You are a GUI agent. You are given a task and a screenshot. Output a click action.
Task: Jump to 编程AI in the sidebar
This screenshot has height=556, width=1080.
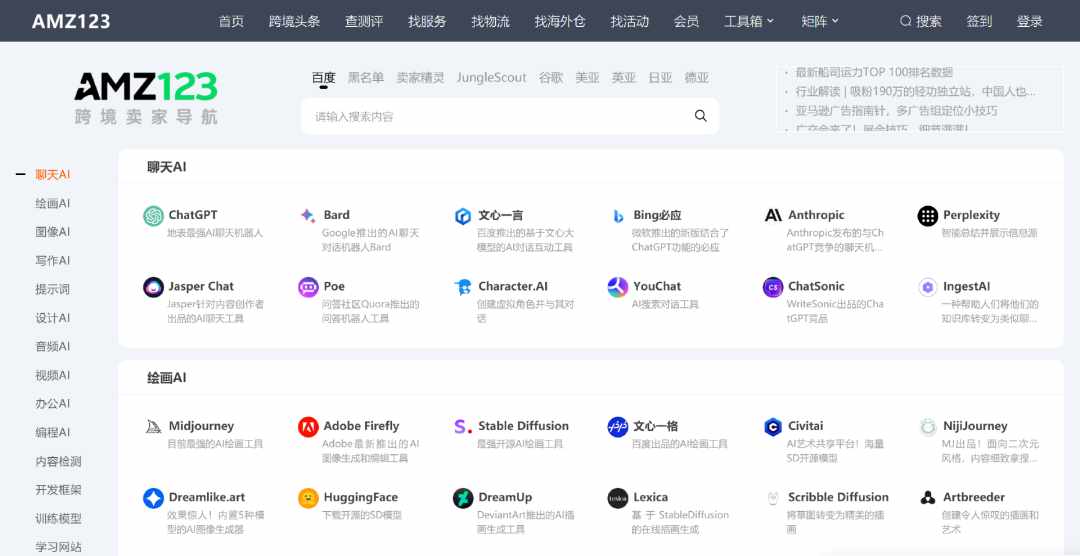[53, 433]
